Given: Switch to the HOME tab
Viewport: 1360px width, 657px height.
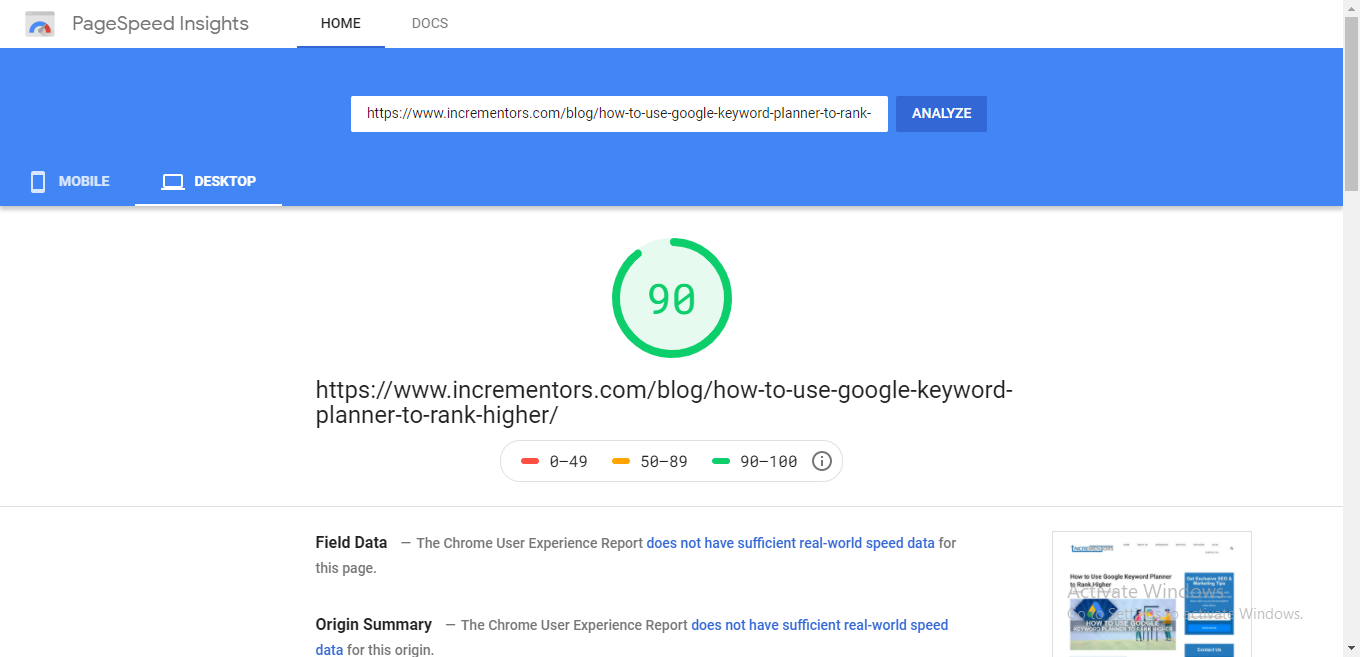Looking at the screenshot, I should tap(340, 22).
